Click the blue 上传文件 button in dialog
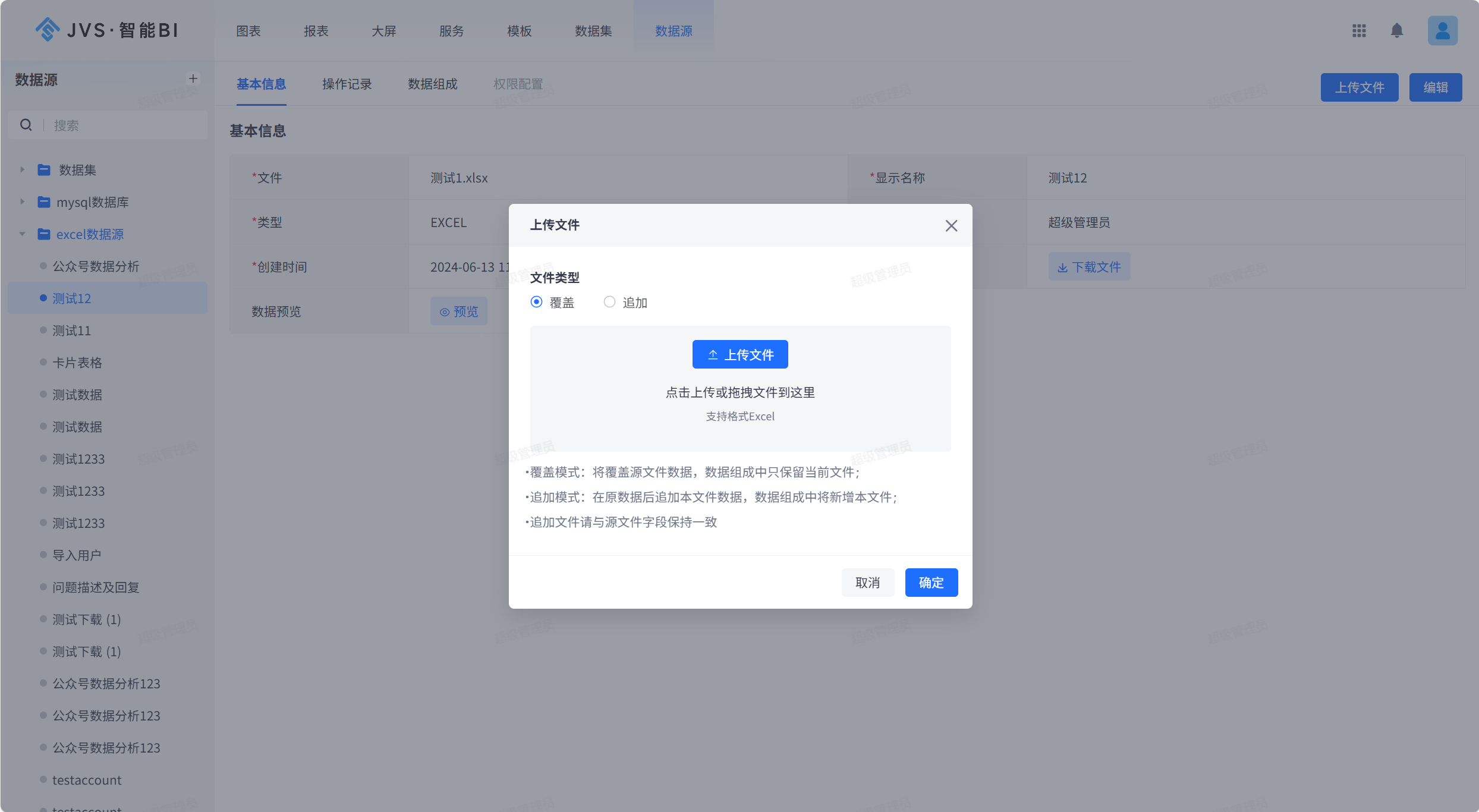 click(740, 354)
